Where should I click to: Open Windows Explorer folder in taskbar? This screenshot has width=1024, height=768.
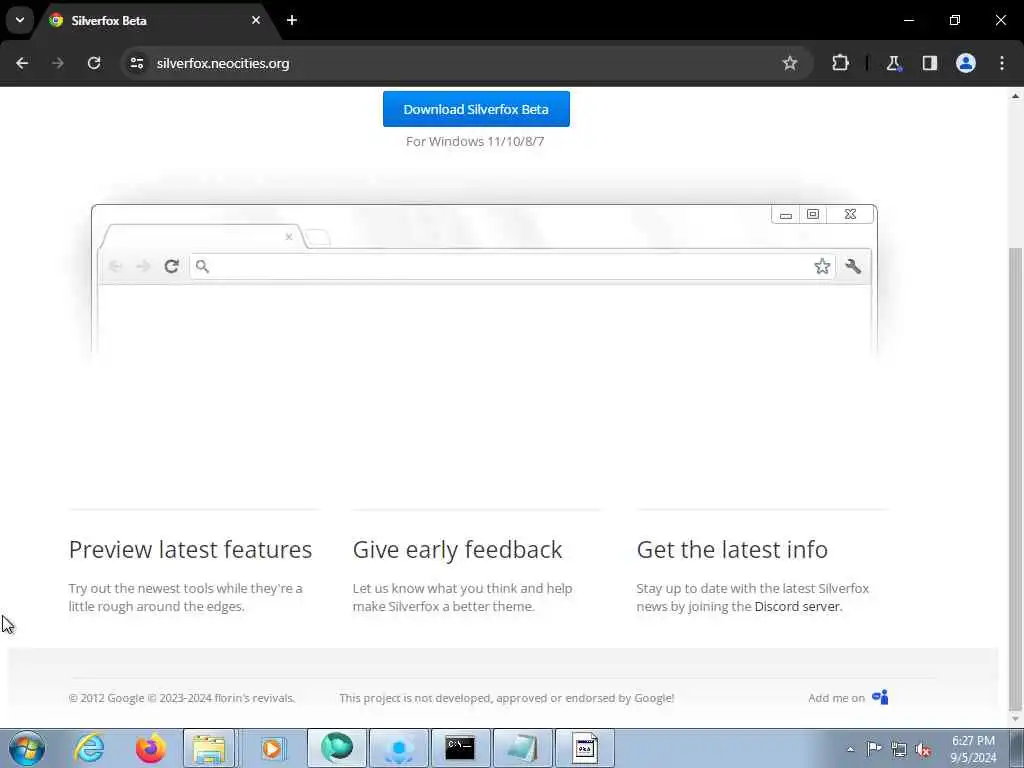click(x=209, y=748)
